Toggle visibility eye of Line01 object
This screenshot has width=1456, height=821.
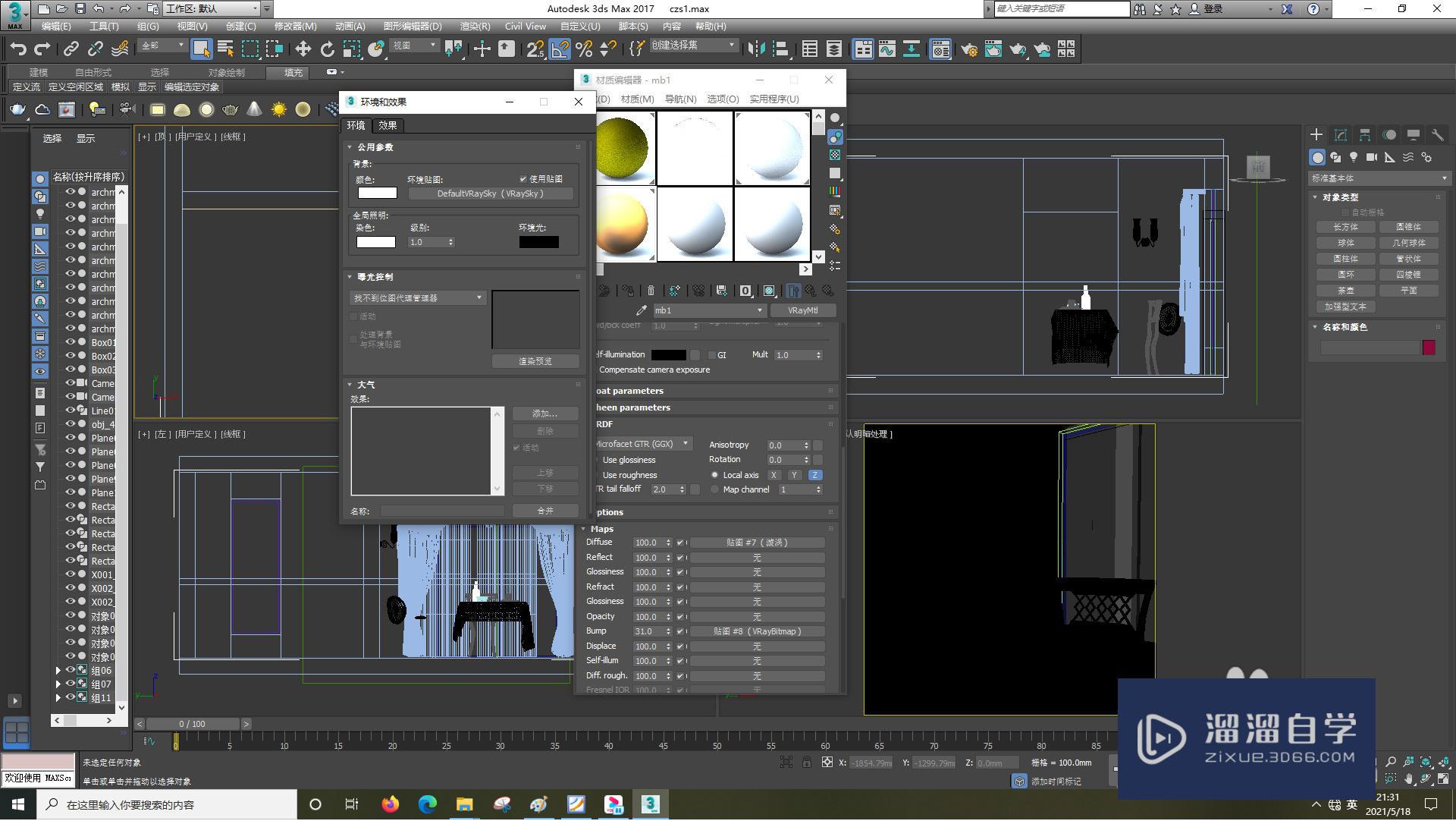click(70, 410)
